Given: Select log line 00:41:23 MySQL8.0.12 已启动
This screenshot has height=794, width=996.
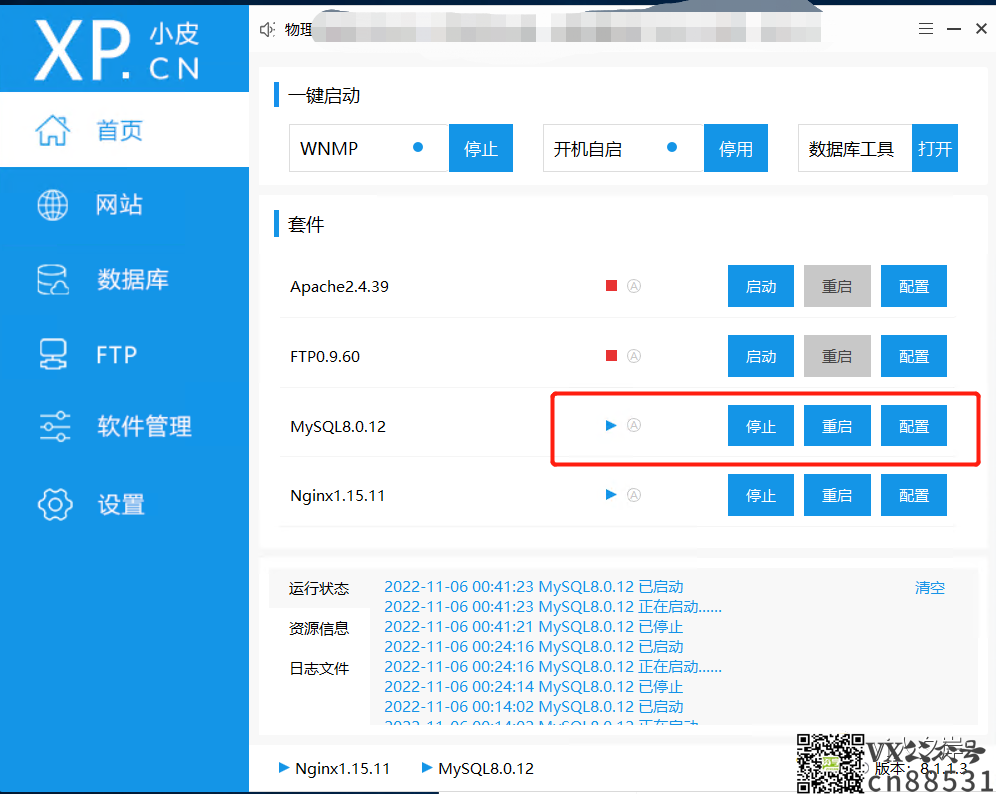Looking at the screenshot, I should coord(534,586).
